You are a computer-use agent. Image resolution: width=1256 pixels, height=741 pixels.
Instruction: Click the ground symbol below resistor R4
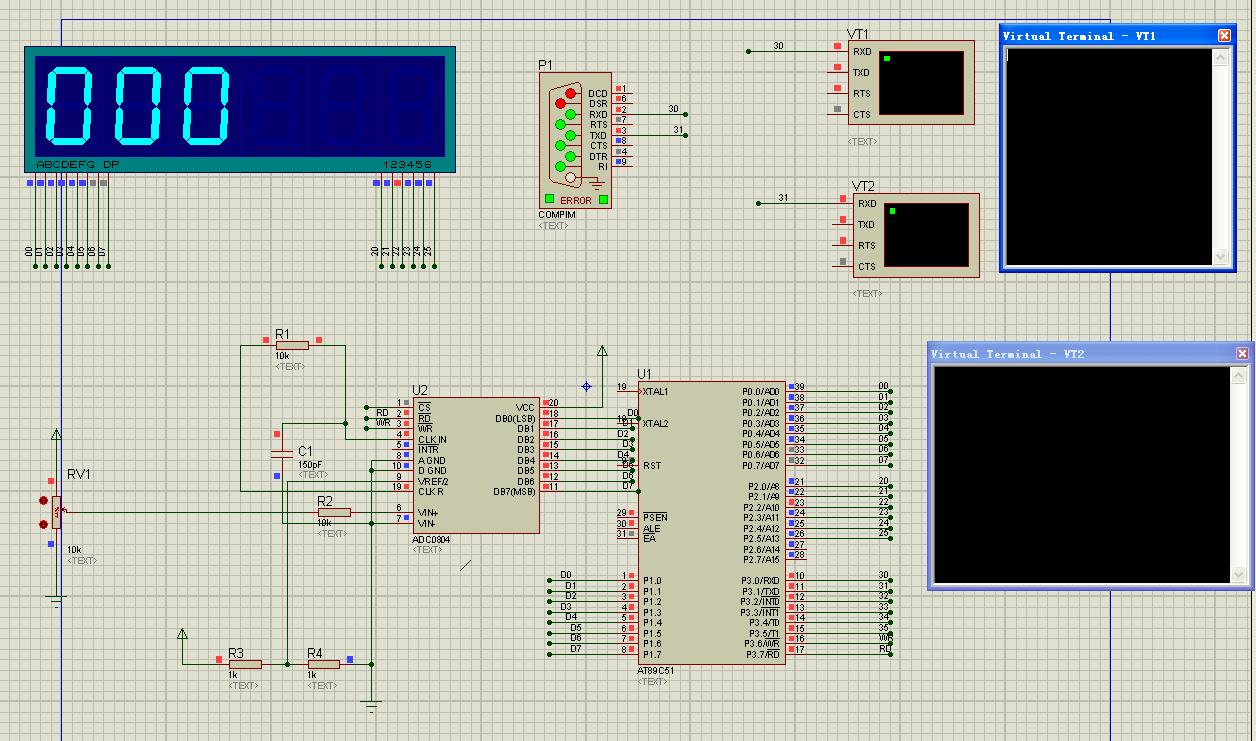click(x=372, y=709)
